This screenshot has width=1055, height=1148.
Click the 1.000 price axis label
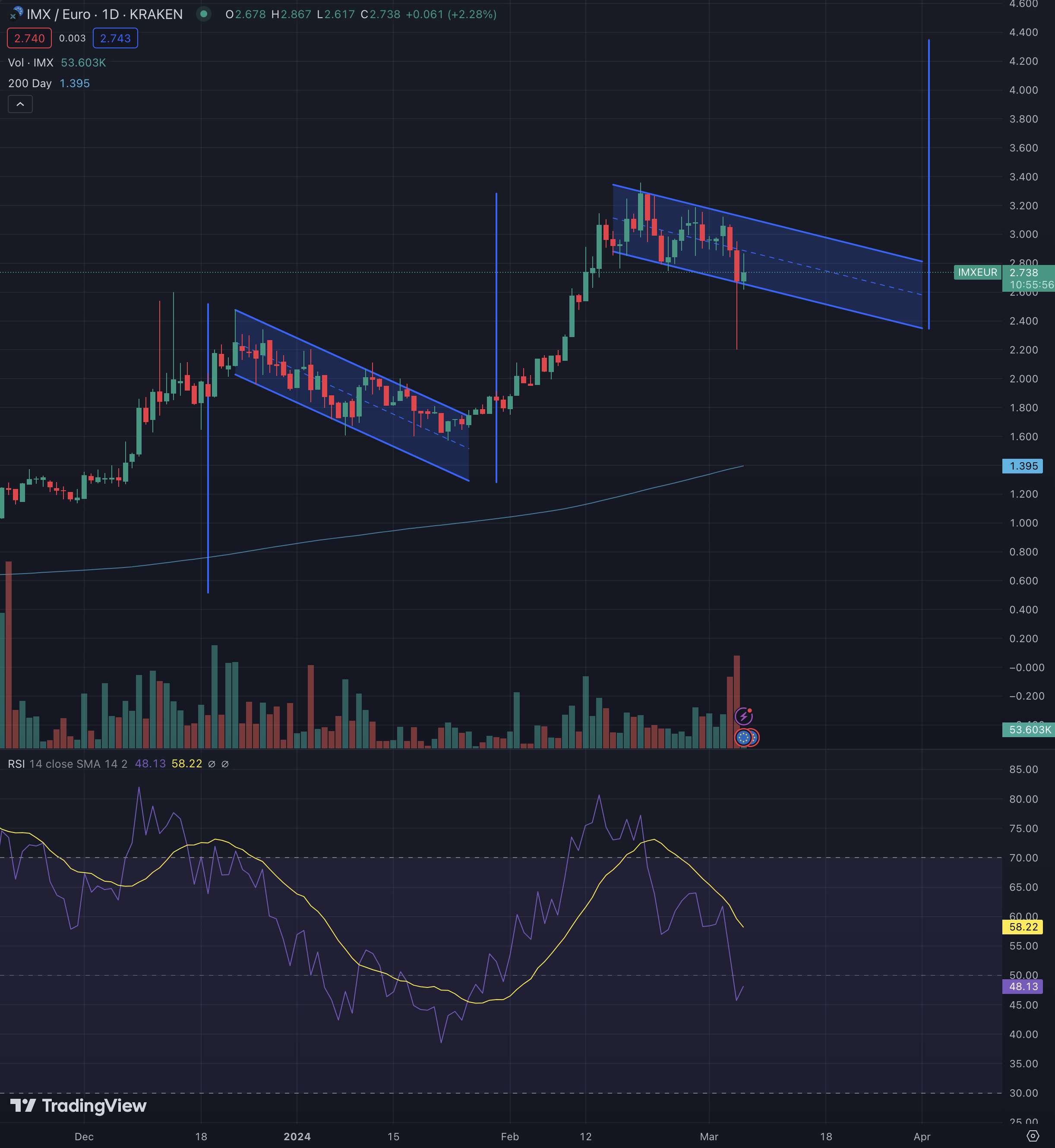(x=1023, y=523)
